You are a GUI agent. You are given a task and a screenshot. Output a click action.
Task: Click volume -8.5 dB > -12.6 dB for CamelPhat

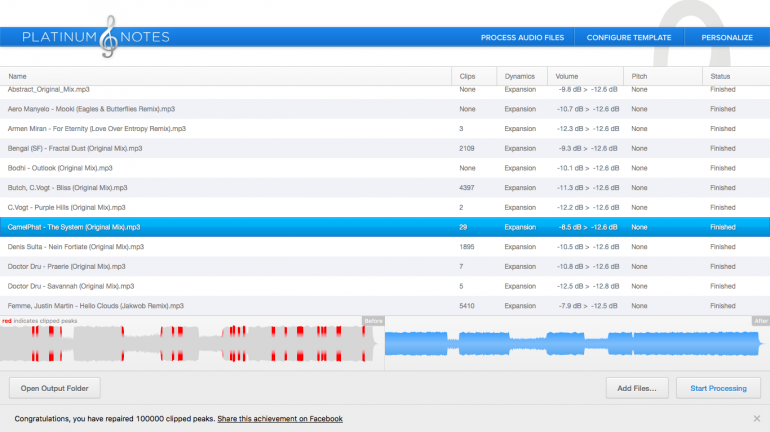[588, 227]
